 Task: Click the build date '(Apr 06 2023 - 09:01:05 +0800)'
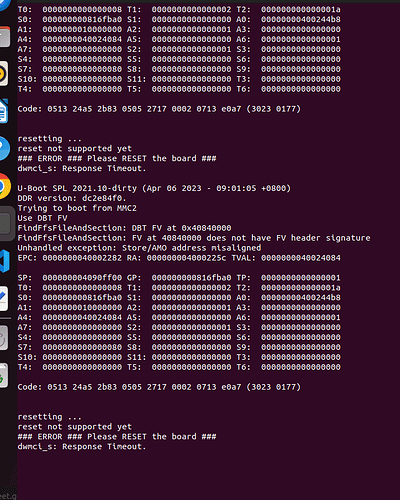coord(217,188)
